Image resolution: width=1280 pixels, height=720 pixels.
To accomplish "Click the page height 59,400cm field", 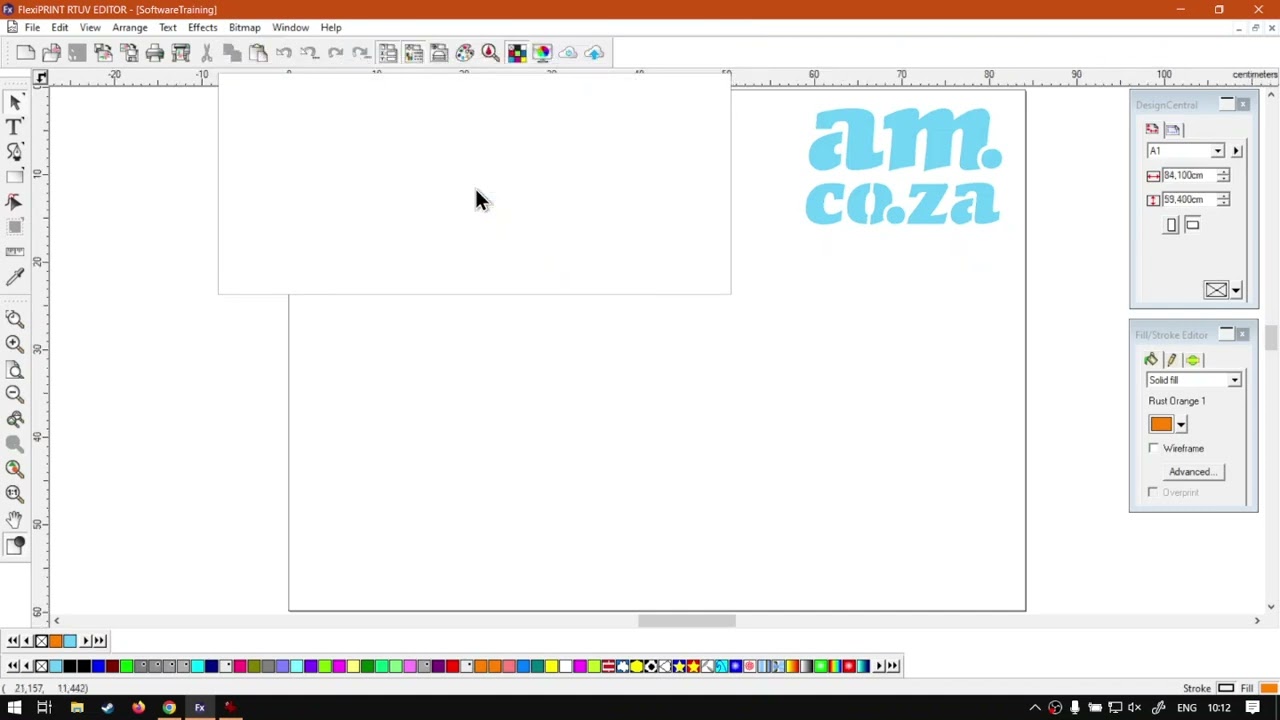I will 1188,200.
